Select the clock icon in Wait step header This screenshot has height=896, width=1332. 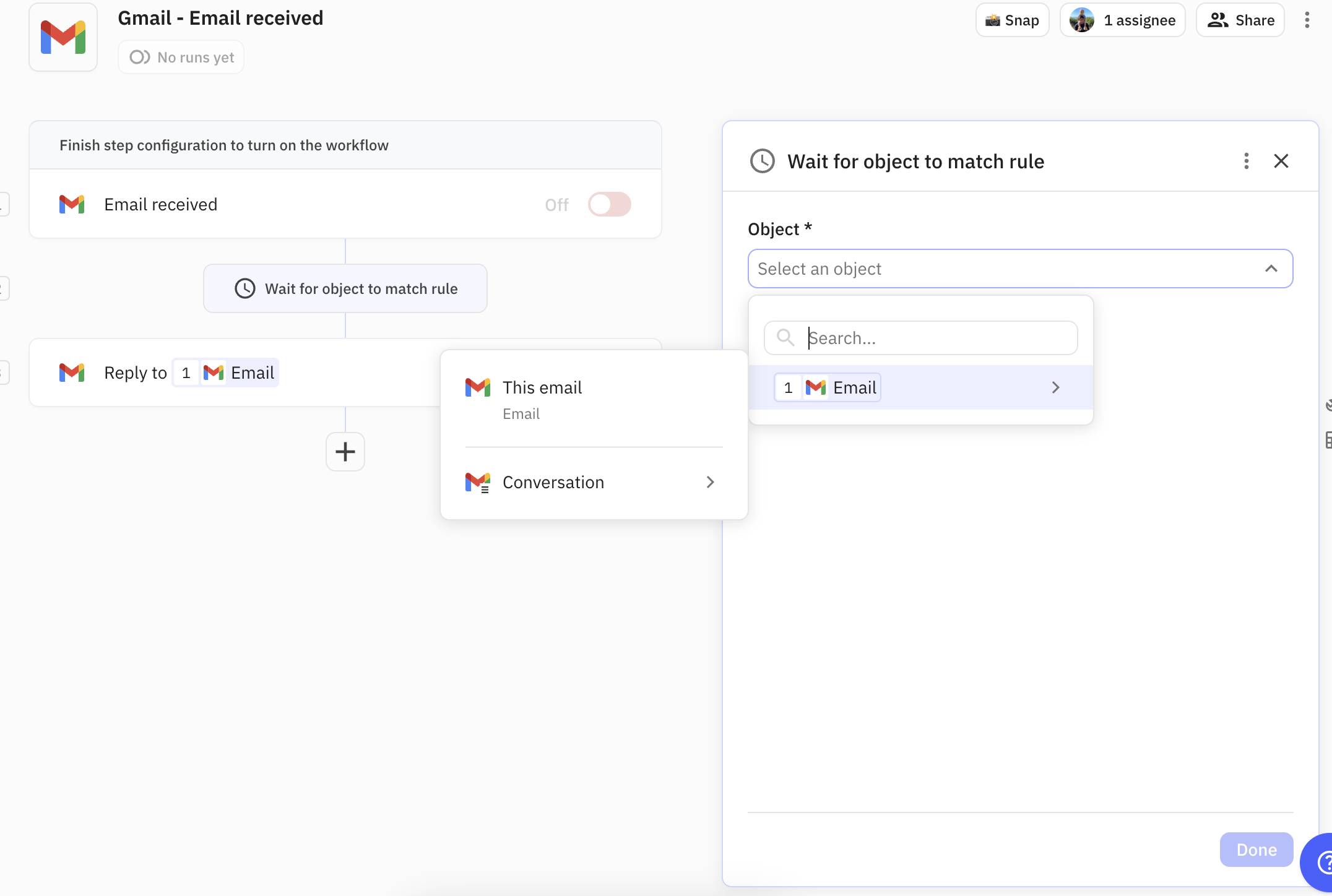(x=763, y=161)
